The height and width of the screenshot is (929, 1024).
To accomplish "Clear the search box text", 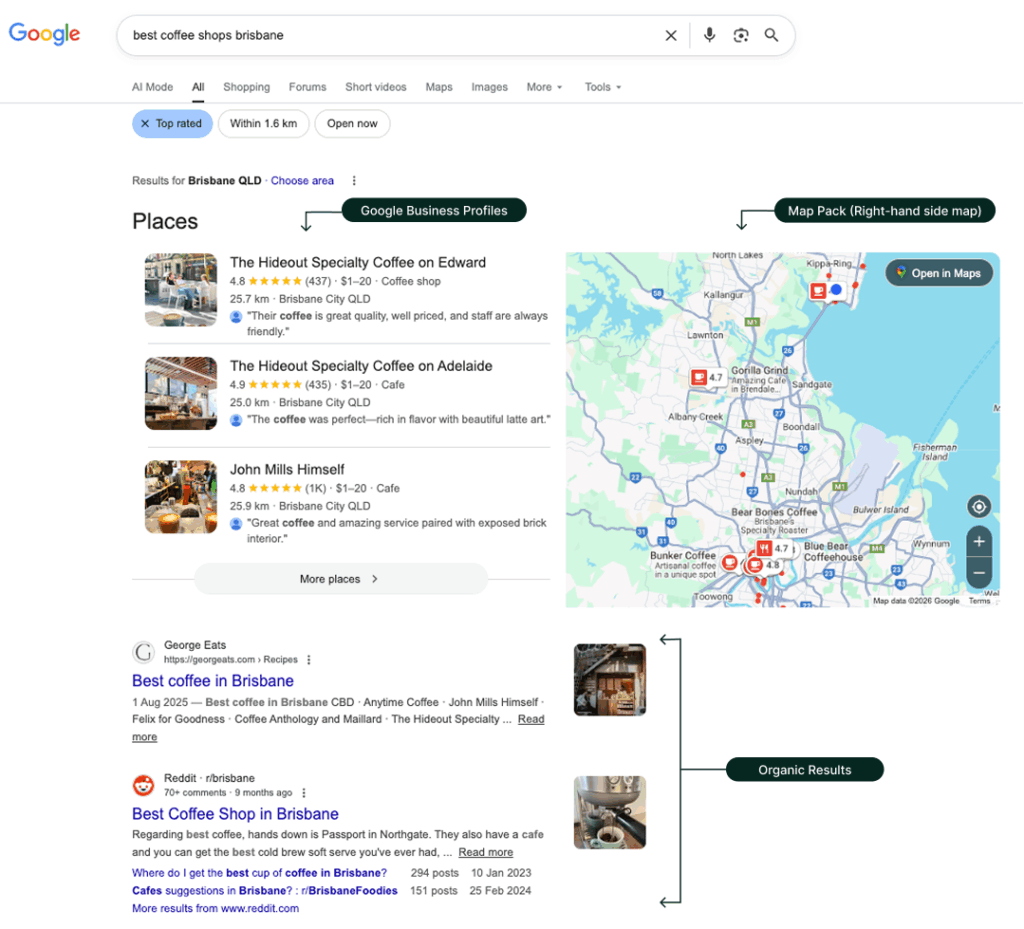I will point(671,35).
